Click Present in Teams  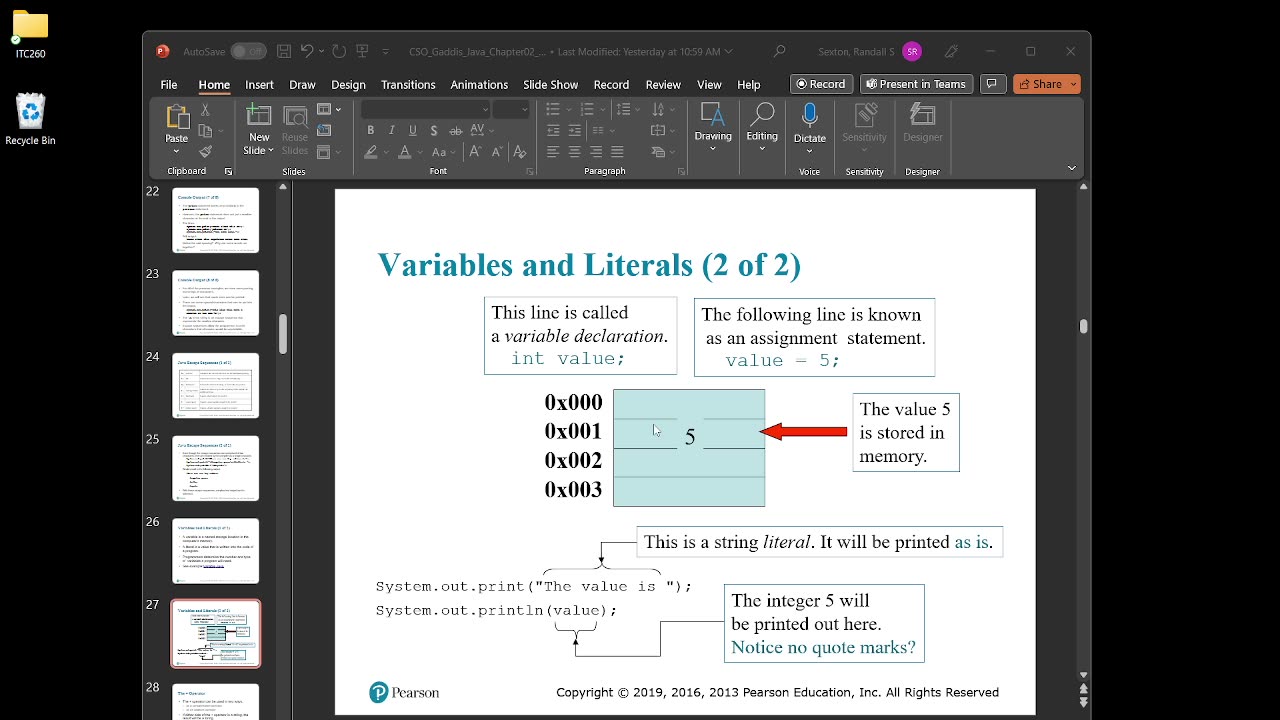[916, 84]
